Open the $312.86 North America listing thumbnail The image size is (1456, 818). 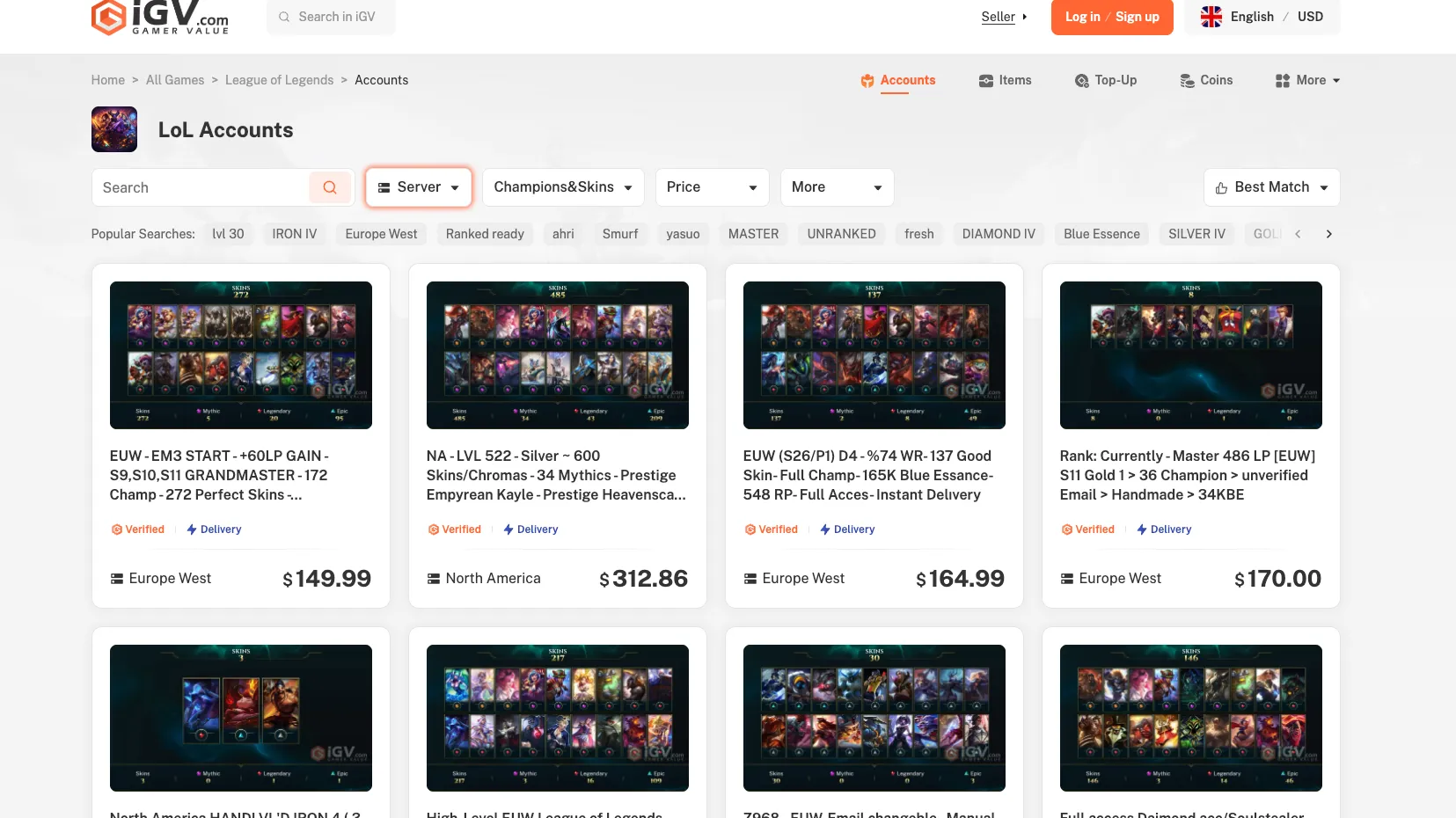point(558,355)
